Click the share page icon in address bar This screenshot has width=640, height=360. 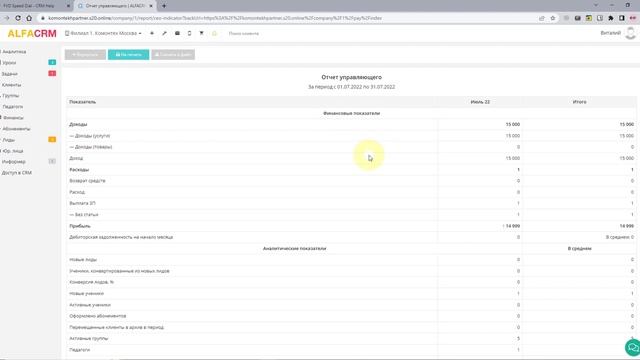542,18
